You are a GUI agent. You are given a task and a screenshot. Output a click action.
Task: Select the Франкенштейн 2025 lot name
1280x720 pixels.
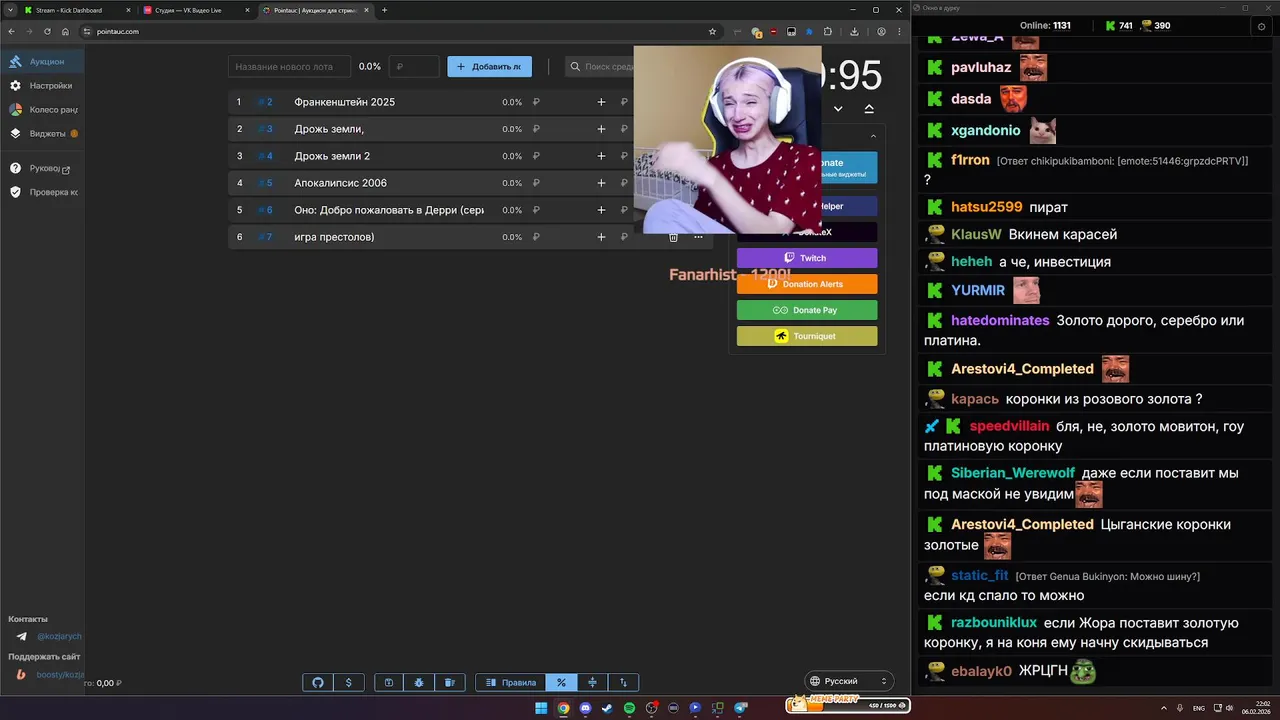(344, 102)
